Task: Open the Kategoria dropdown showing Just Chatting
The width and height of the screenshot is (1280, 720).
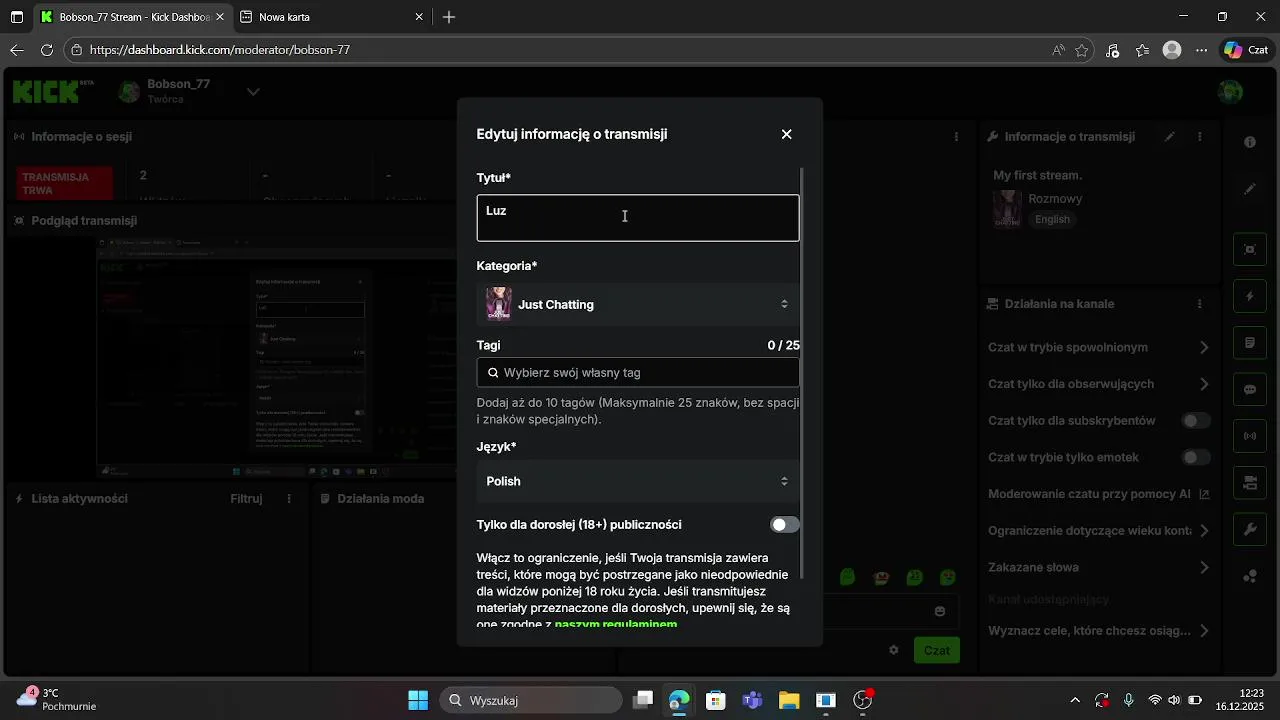Action: [x=638, y=304]
